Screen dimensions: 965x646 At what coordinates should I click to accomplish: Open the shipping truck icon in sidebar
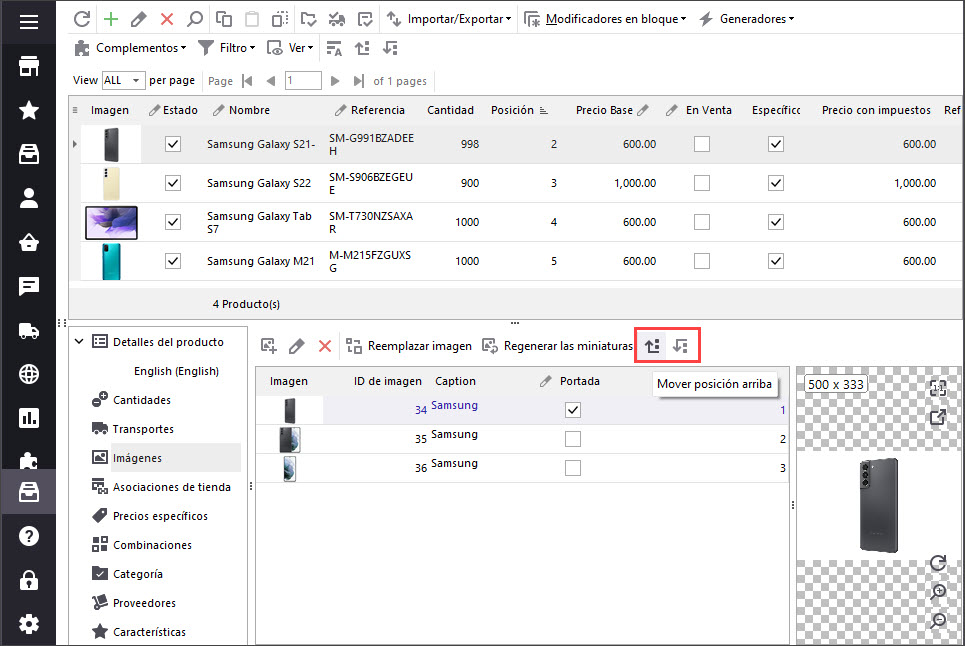tap(28, 330)
